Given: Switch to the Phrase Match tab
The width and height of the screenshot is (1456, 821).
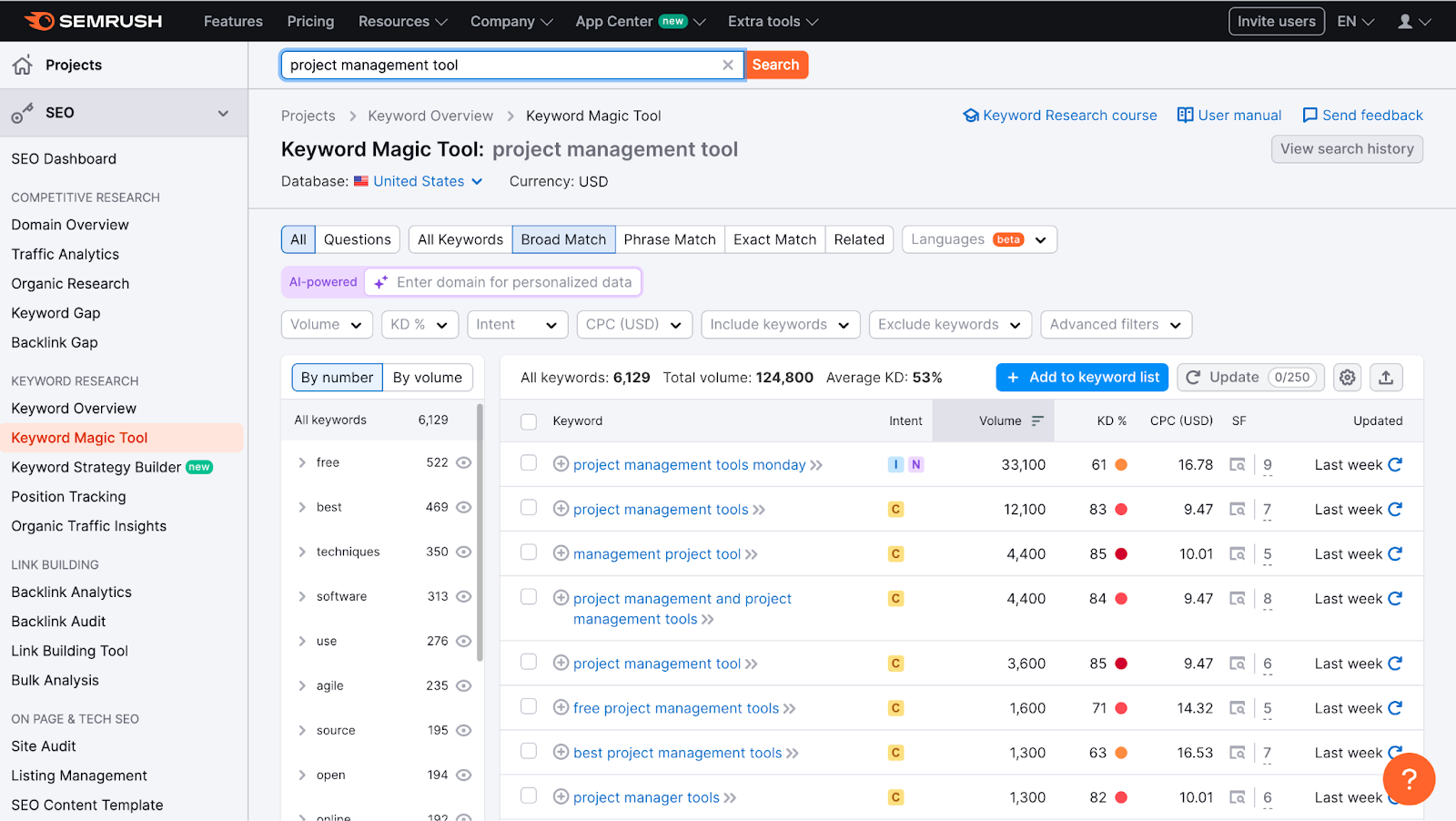Looking at the screenshot, I should (670, 238).
